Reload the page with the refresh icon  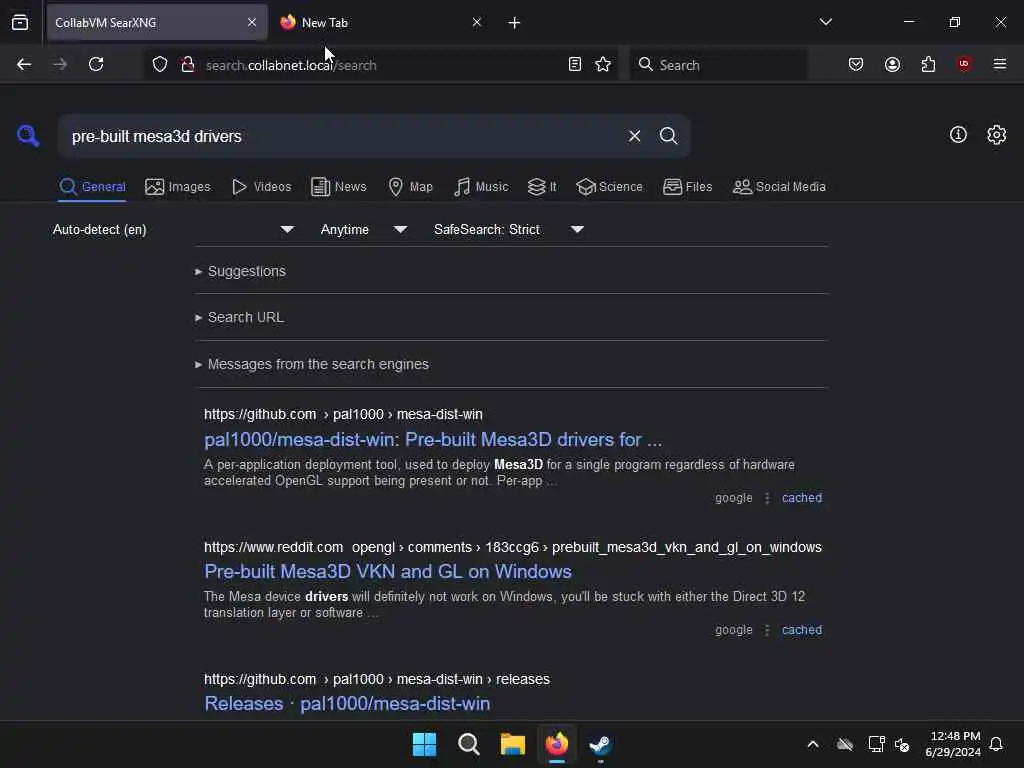96,65
